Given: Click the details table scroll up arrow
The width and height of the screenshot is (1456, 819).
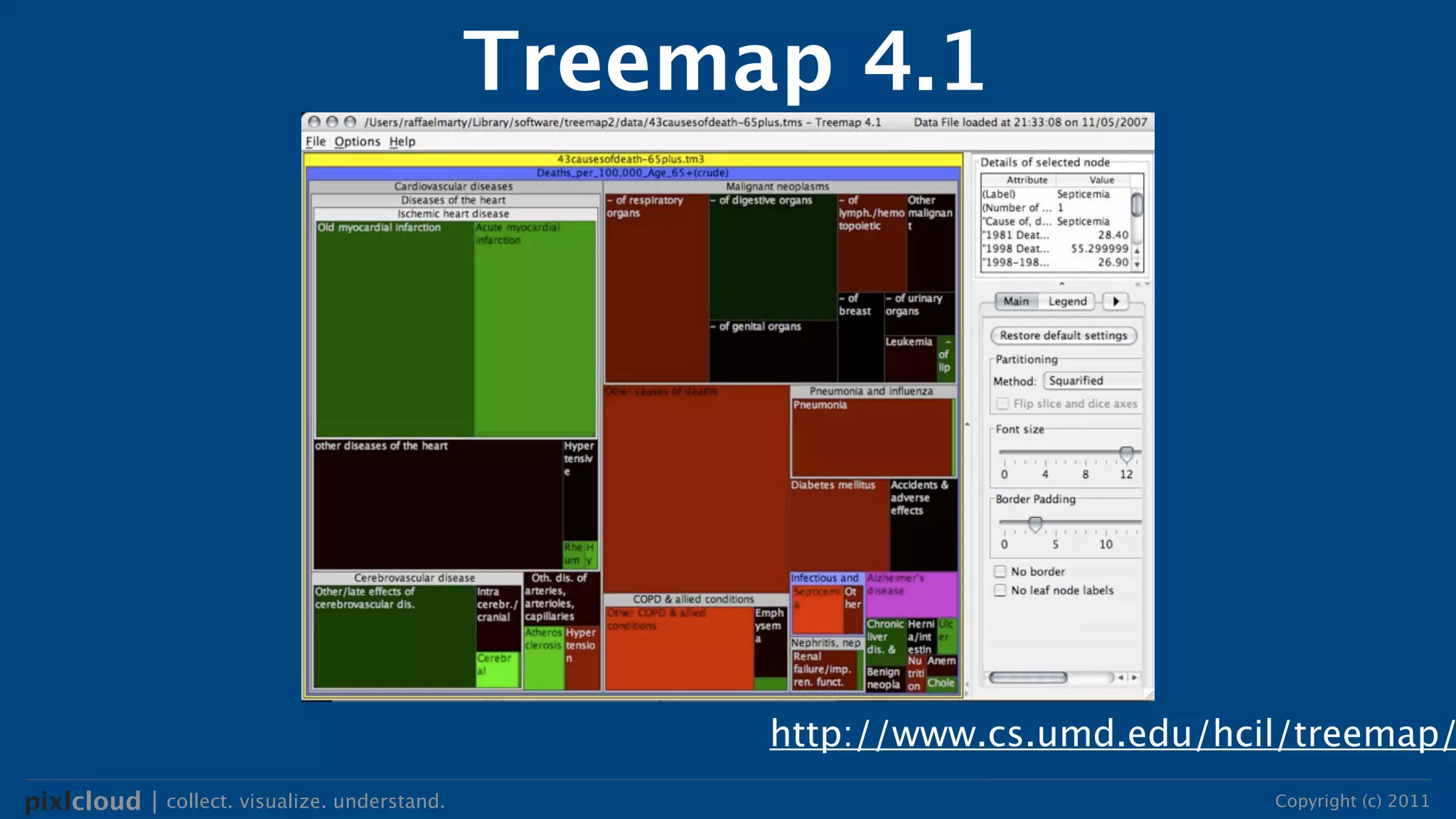Looking at the screenshot, I should (1137, 251).
